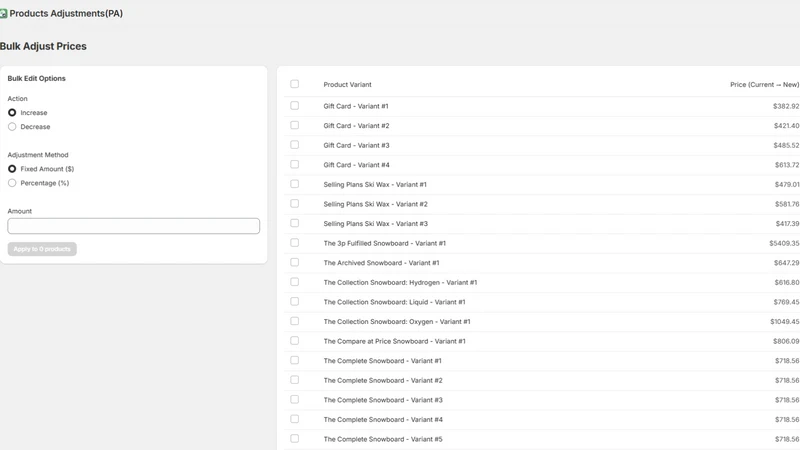Check The Collection Snowboard: Hydrogen row
This screenshot has height=450, width=800.
[294, 282]
